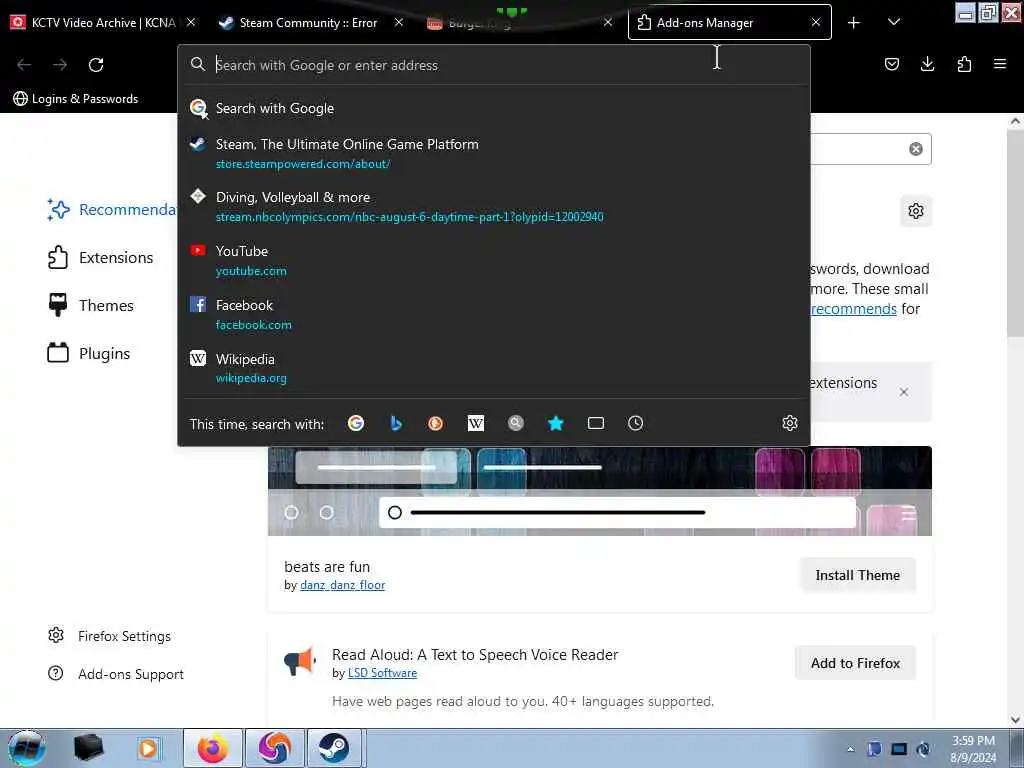
Task: Preview the beats are fun theme image
Action: pos(600,491)
